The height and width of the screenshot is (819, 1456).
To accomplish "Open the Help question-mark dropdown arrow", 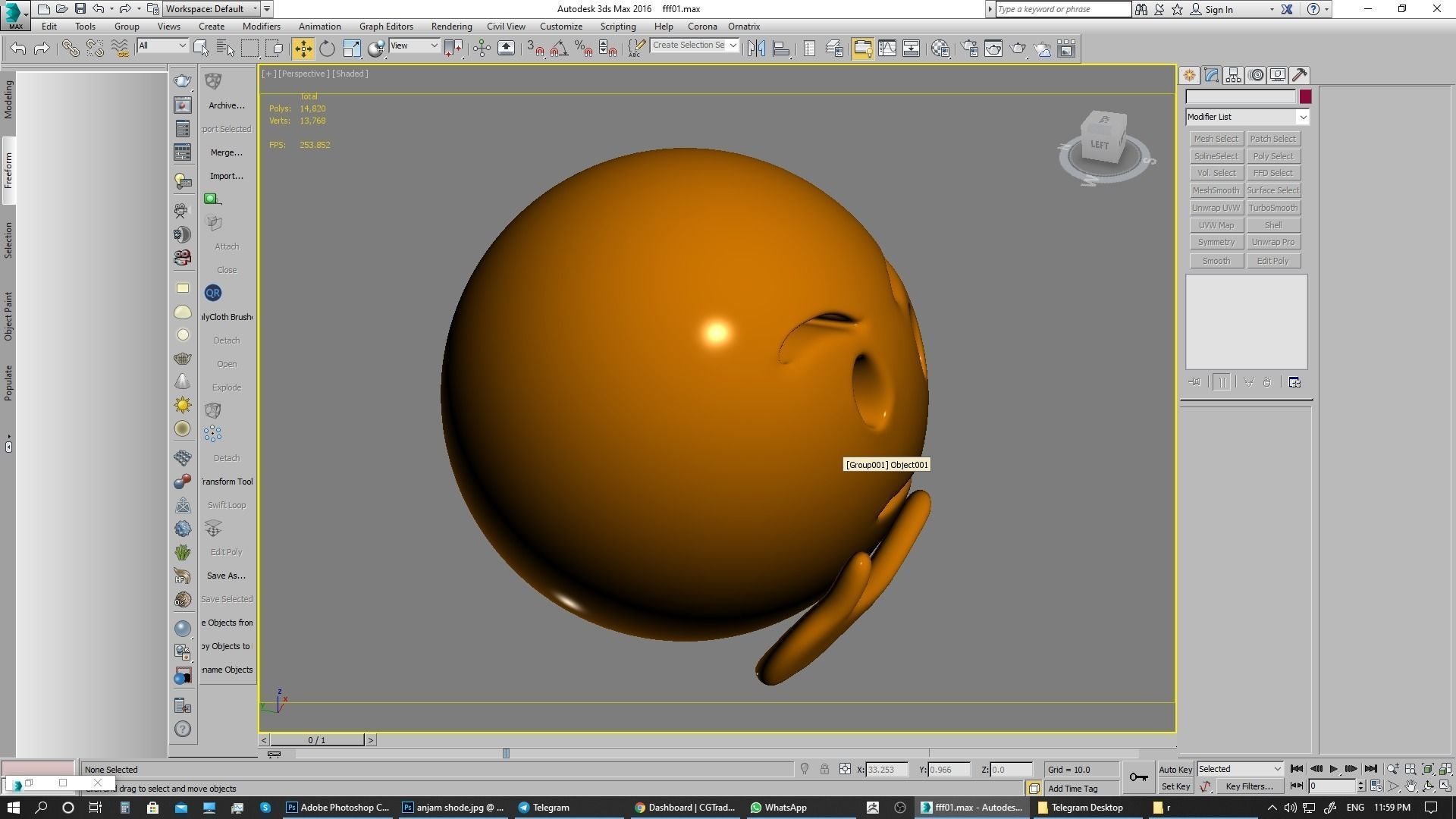I will coord(1326,10).
